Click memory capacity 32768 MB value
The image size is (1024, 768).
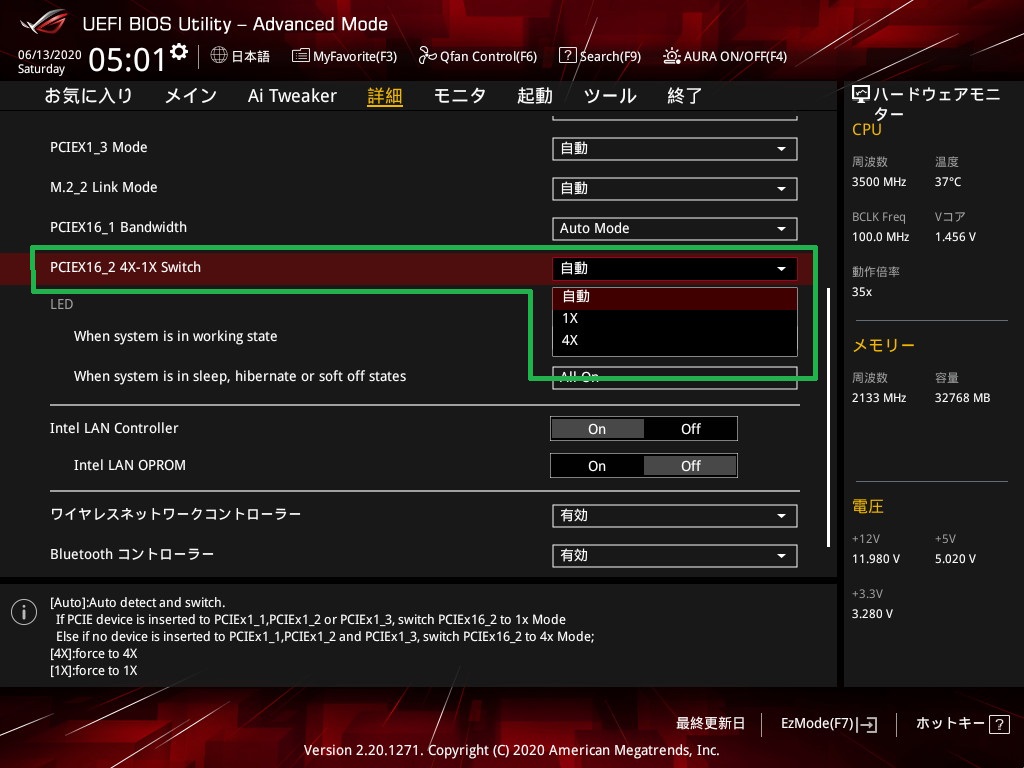963,398
